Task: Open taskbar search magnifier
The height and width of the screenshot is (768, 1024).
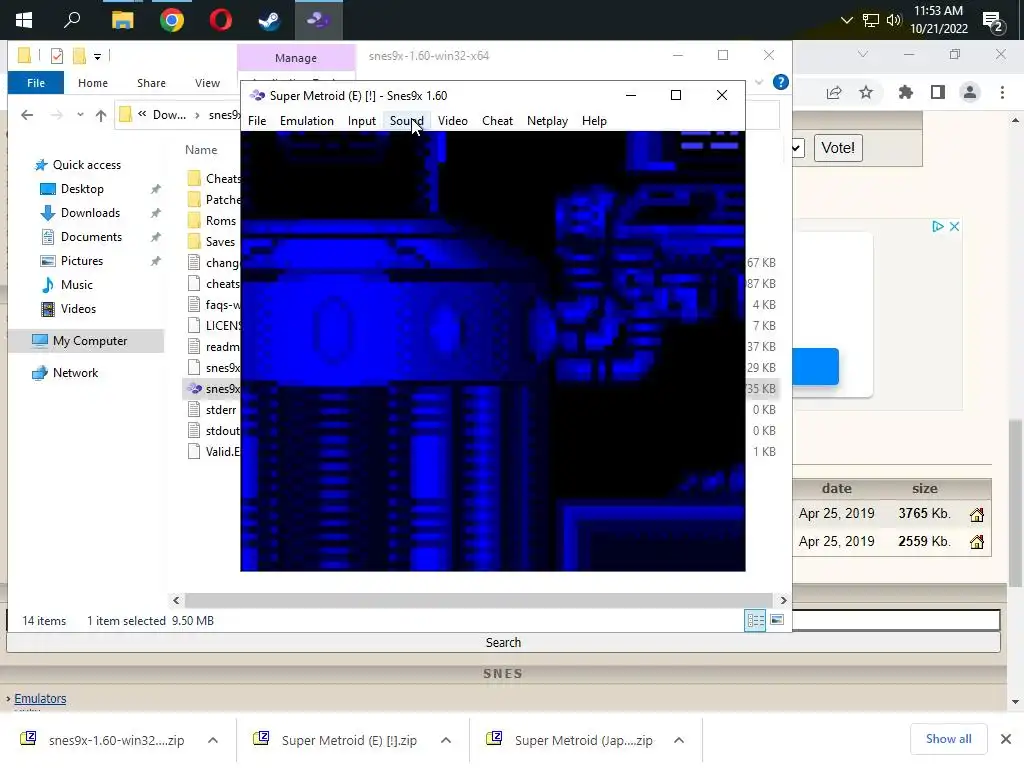Action: [x=72, y=20]
